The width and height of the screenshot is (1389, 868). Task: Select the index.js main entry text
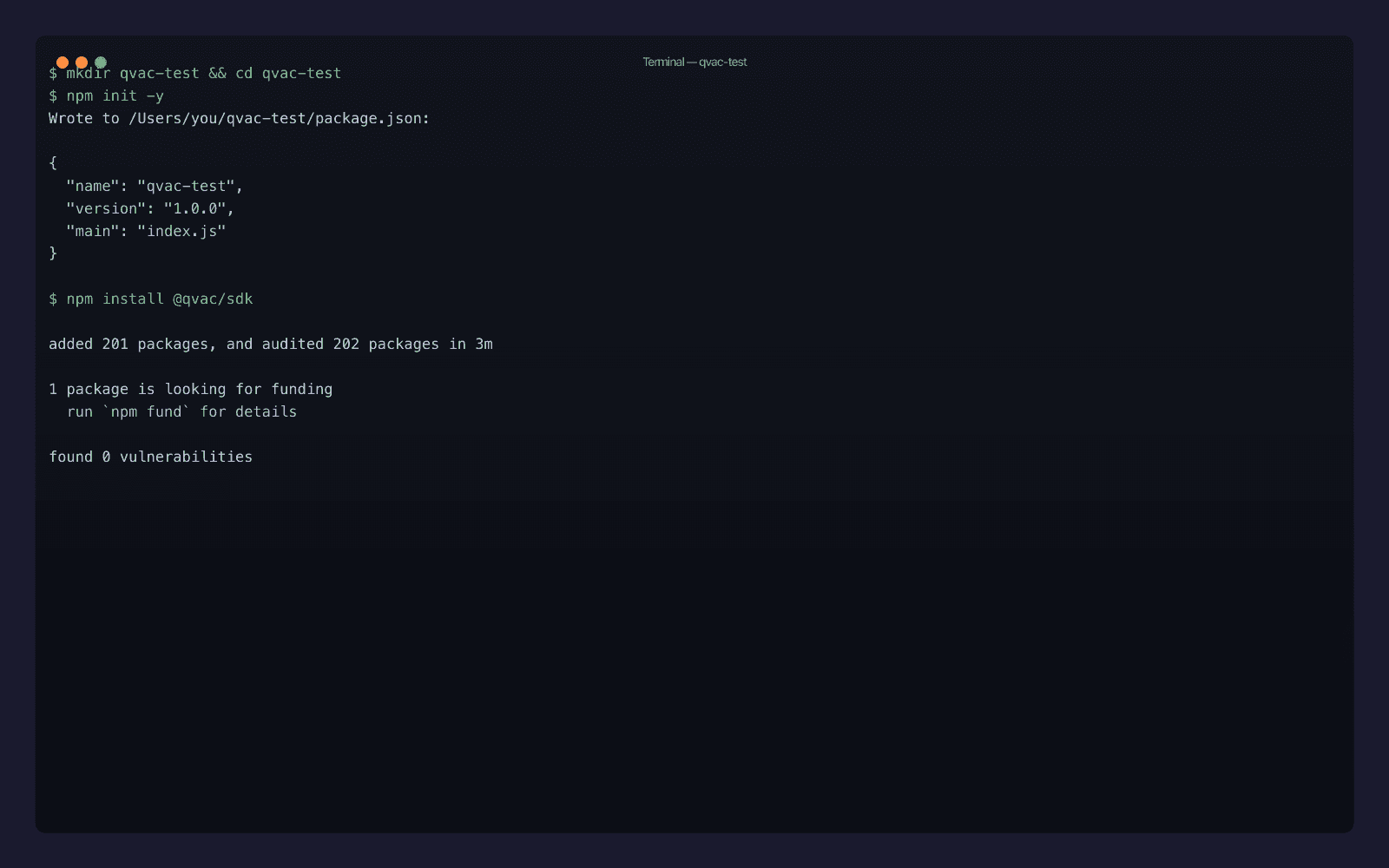(182, 231)
